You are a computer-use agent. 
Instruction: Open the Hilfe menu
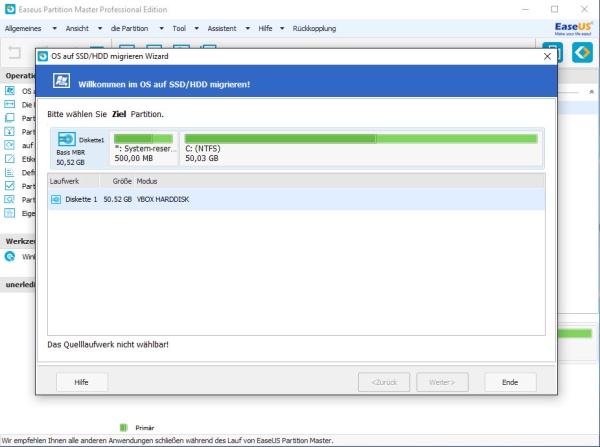click(265, 28)
